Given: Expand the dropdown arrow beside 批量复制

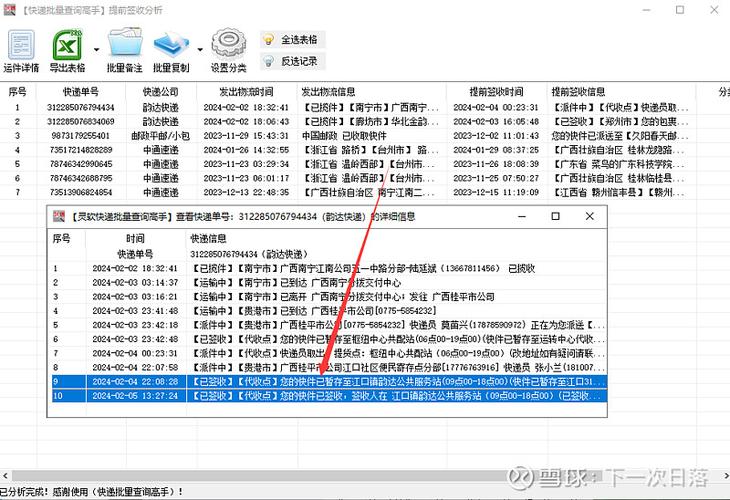Looking at the screenshot, I should (x=200, y=49).
